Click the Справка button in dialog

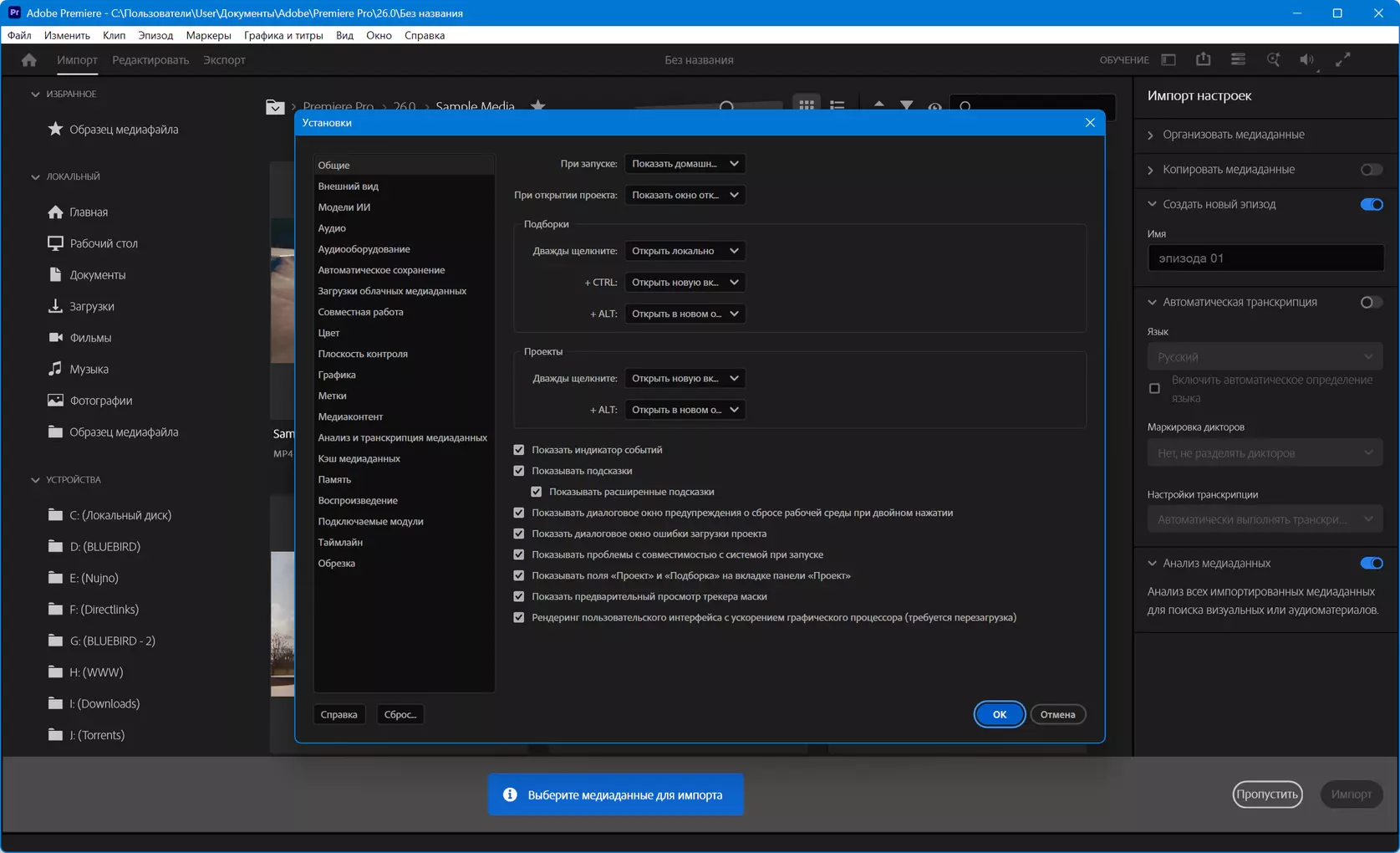[339, 714]
